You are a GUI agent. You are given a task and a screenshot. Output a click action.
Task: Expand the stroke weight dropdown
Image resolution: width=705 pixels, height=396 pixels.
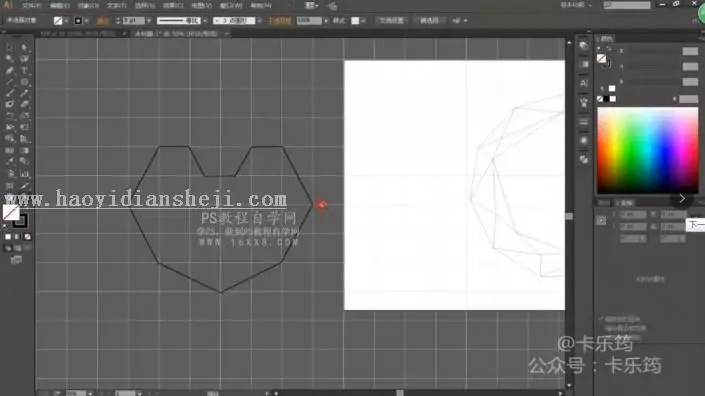coord(149,21)
